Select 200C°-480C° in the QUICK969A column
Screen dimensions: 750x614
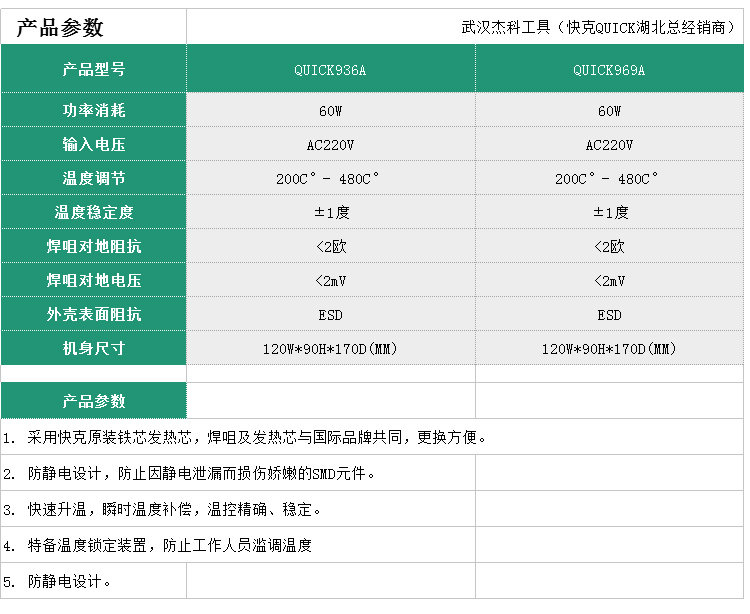click(x=607, y=178)
